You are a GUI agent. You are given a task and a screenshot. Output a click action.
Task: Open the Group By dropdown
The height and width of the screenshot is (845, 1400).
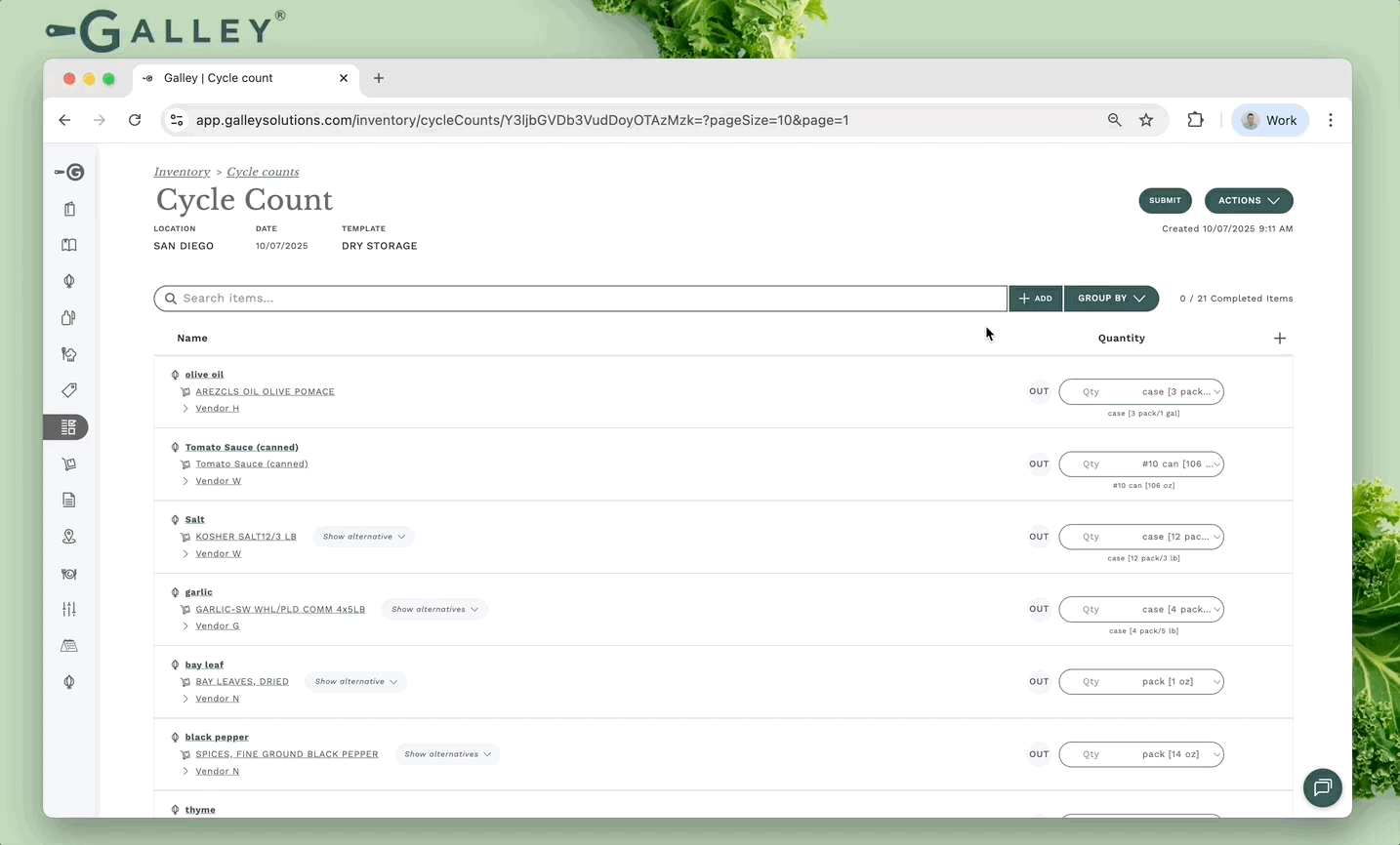(1111, 299)
